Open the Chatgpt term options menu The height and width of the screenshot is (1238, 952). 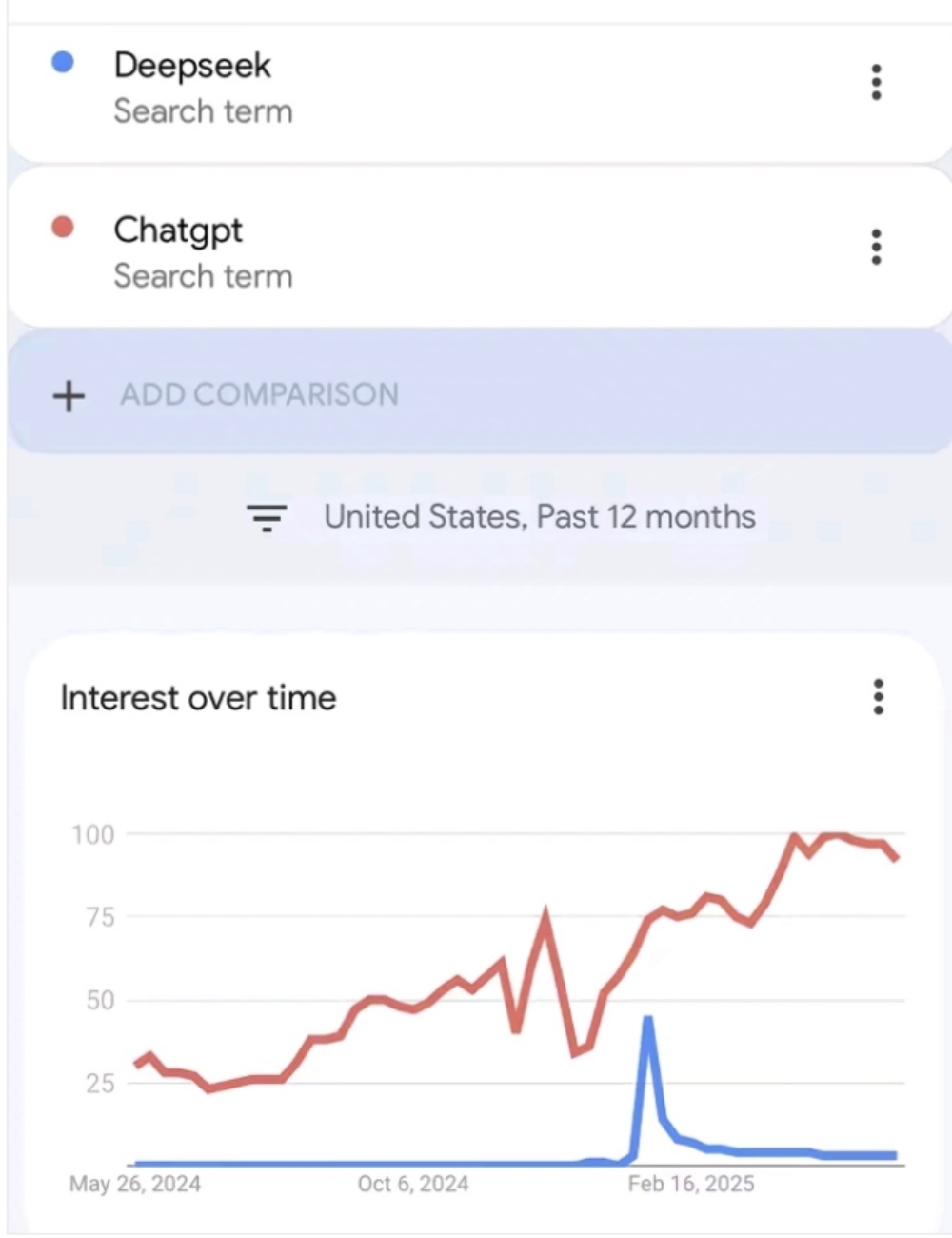coord(876,247)
